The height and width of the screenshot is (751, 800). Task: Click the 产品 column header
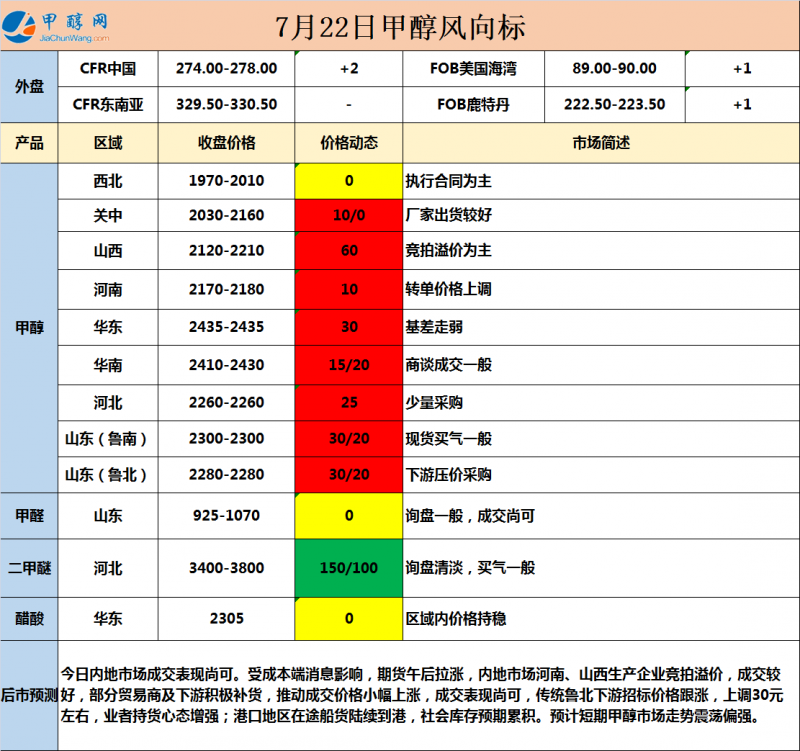[29, 143]
